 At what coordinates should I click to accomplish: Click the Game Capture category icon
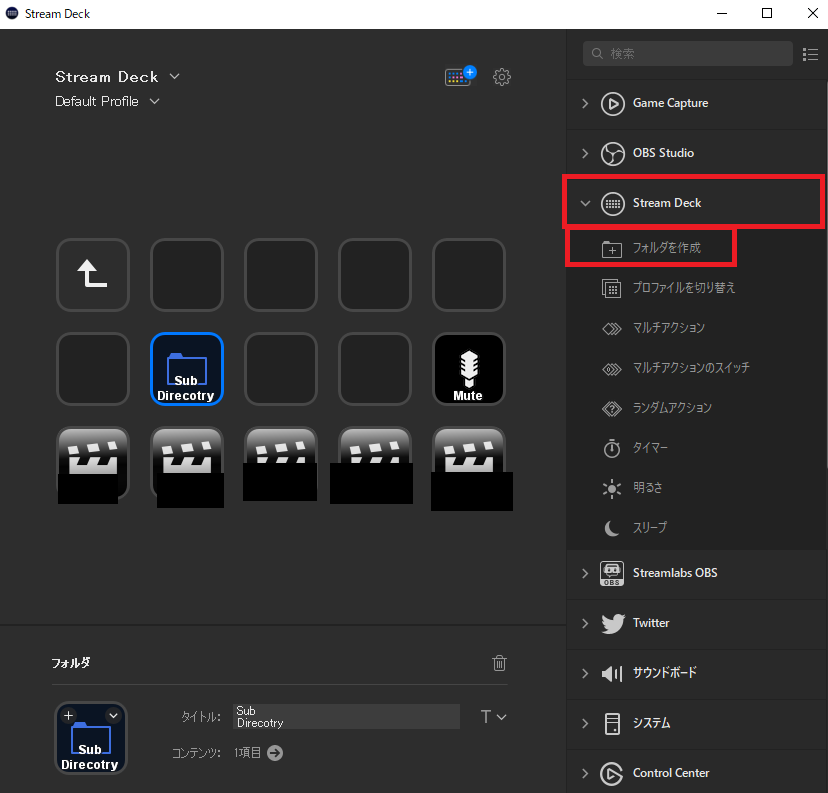(x=613, y=103)
